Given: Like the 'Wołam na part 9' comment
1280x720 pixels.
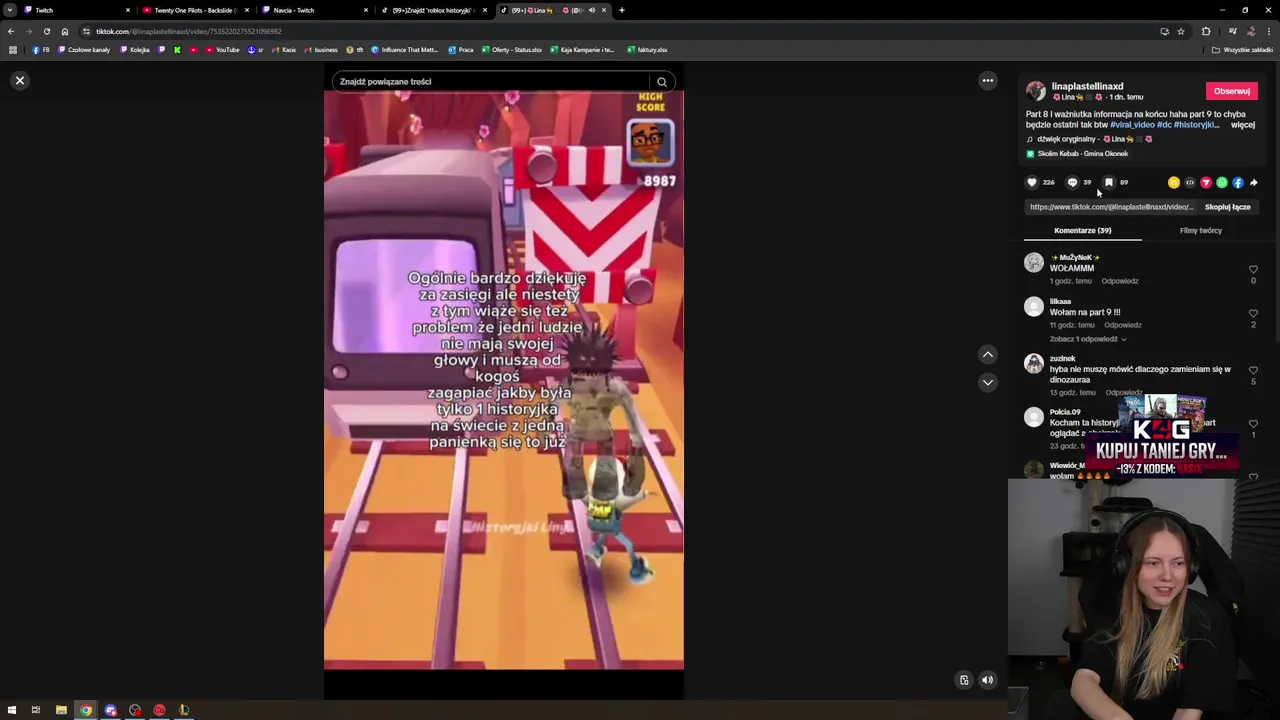Looking at the screenshot, I should (x=1253, y=313).
